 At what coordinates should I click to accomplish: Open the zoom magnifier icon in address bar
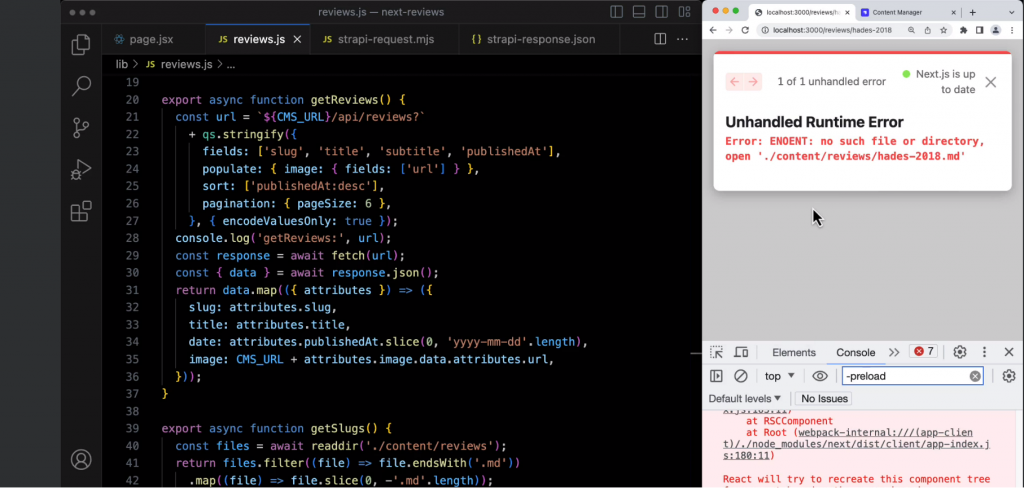click(912, 30)
